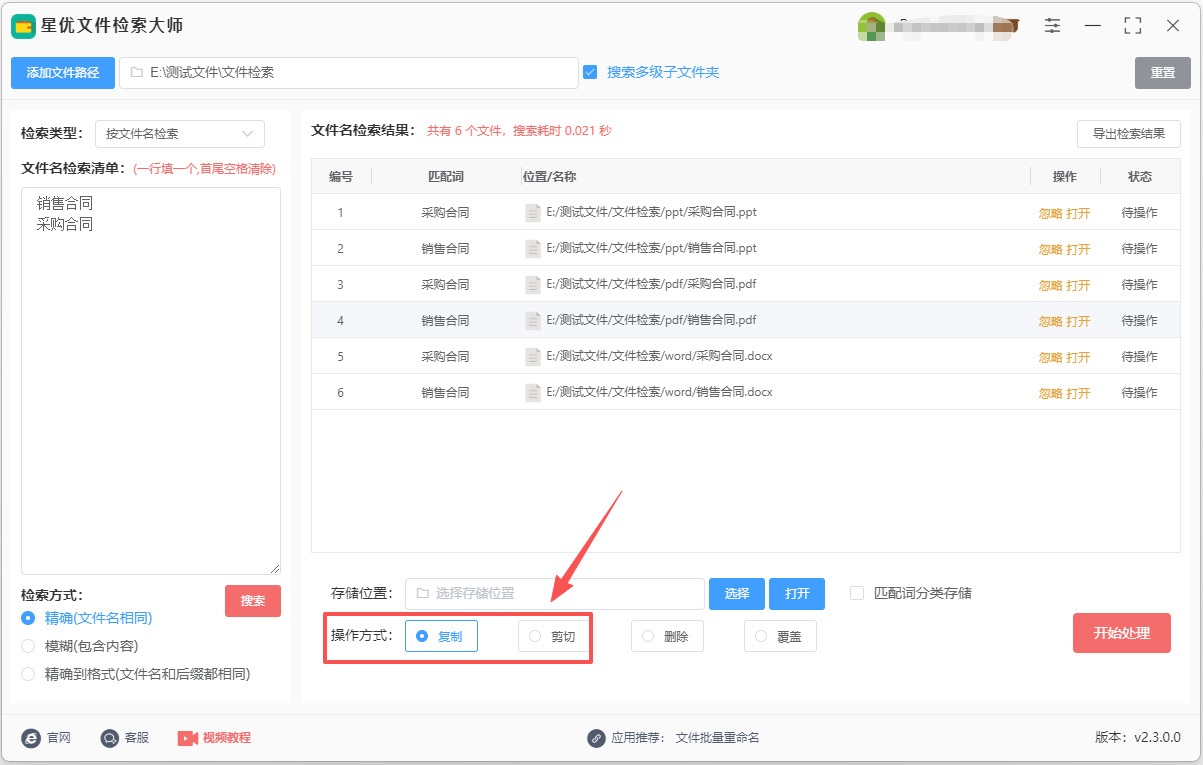Click 匹配词 cell 采购合同 in row 3

(445, 284)
